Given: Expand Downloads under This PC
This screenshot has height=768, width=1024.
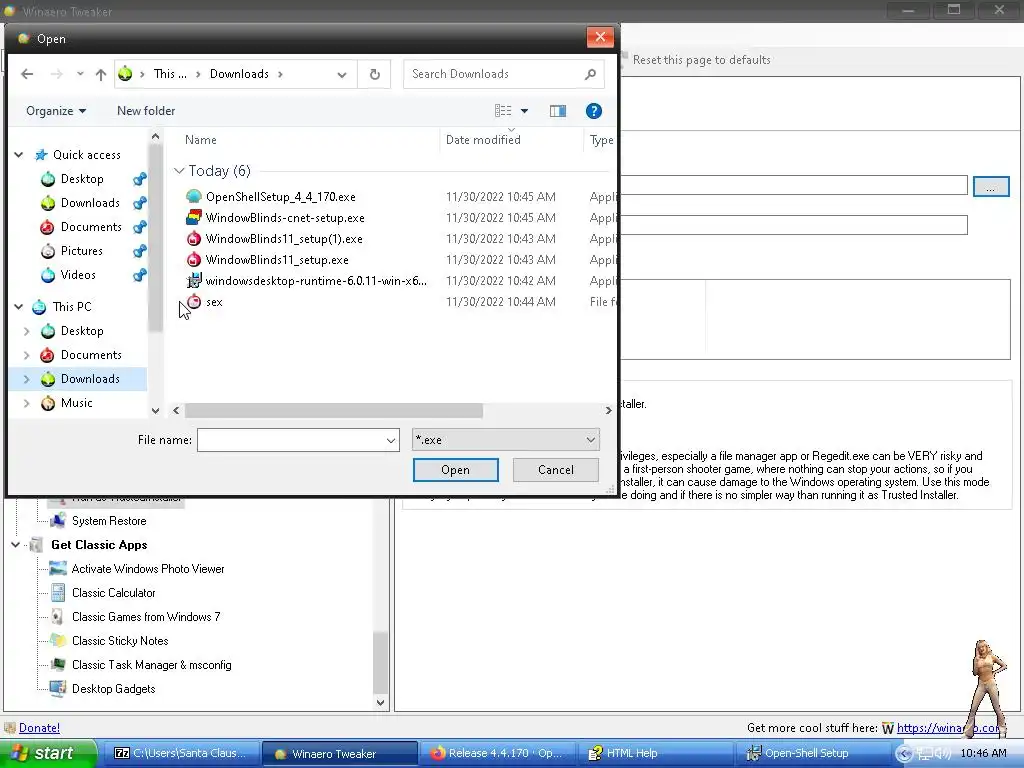Looking at the screenshot, I should (27, 379).
